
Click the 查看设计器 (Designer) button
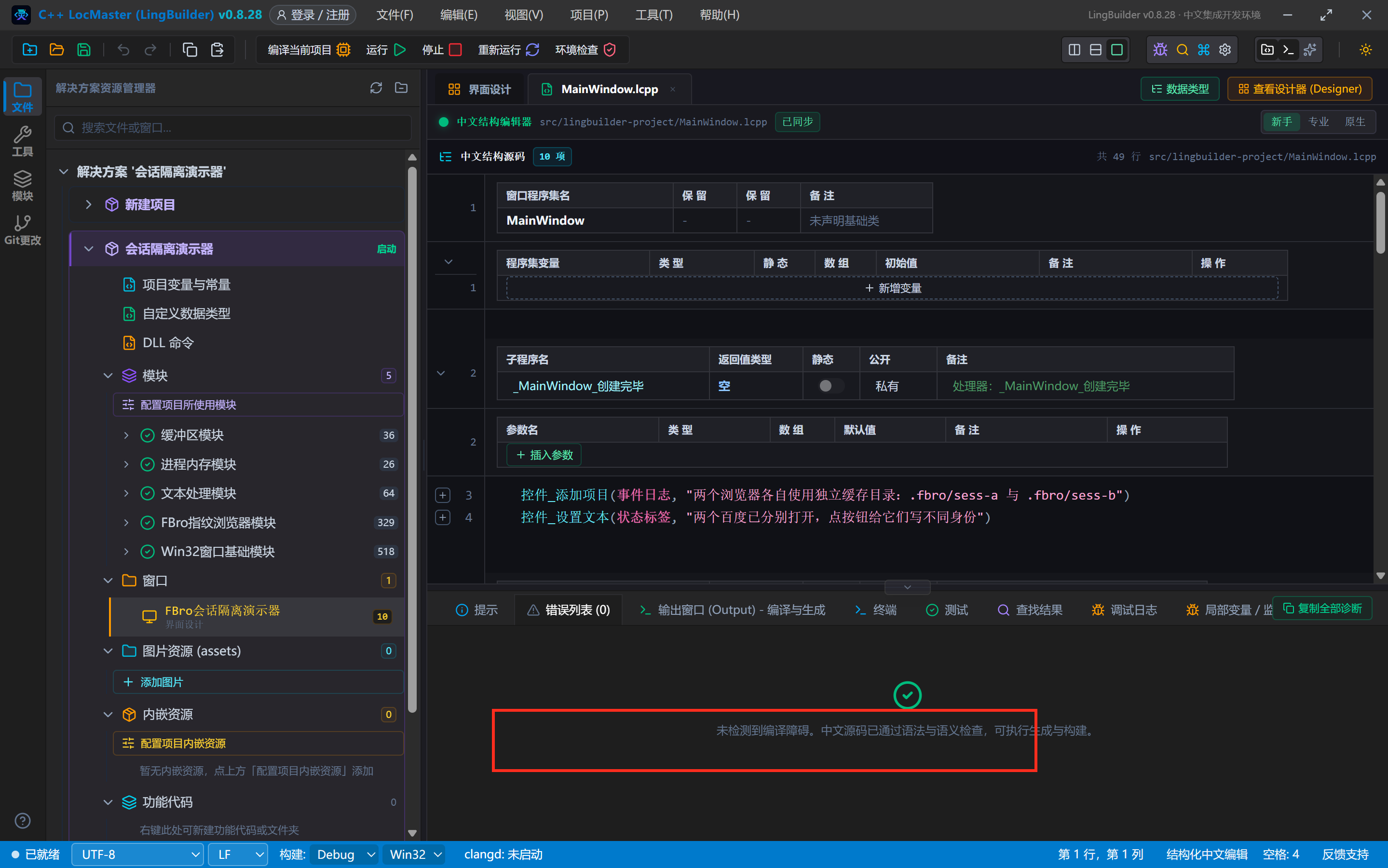point(1299,89)
